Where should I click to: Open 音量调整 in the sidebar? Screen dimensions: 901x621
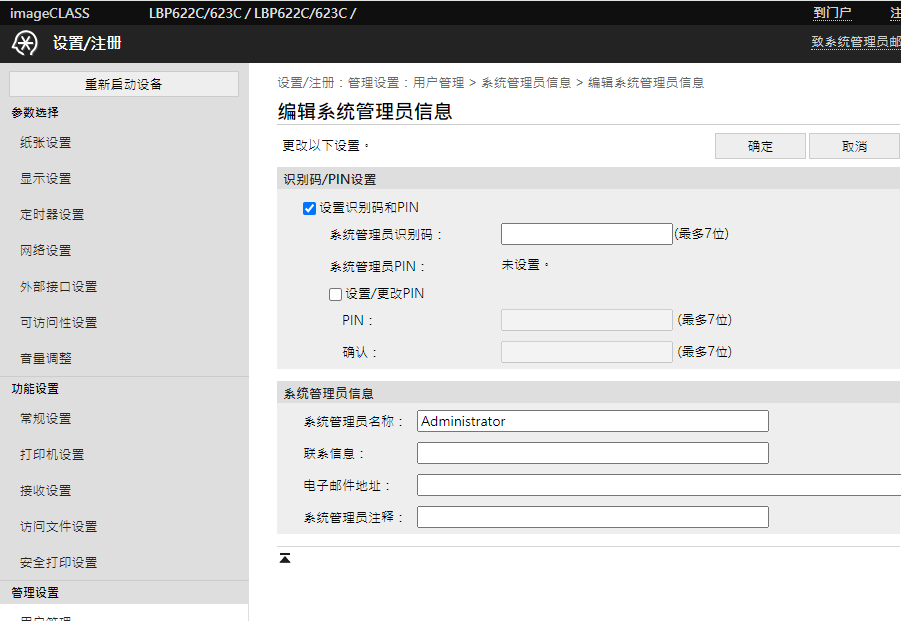click(x=45, y=358)
